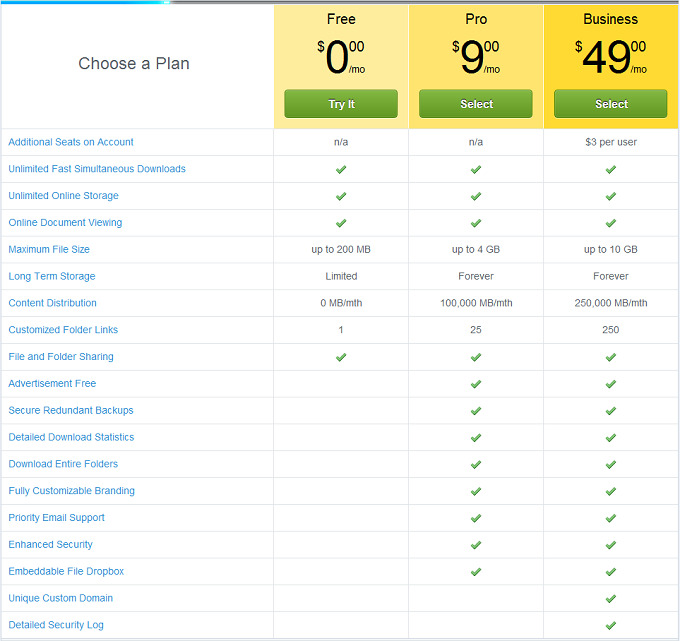The width and height of the screenshot is (680, 641).
Task: Click the Fully Customizable Branding link
Action: [x=71, y=491]
